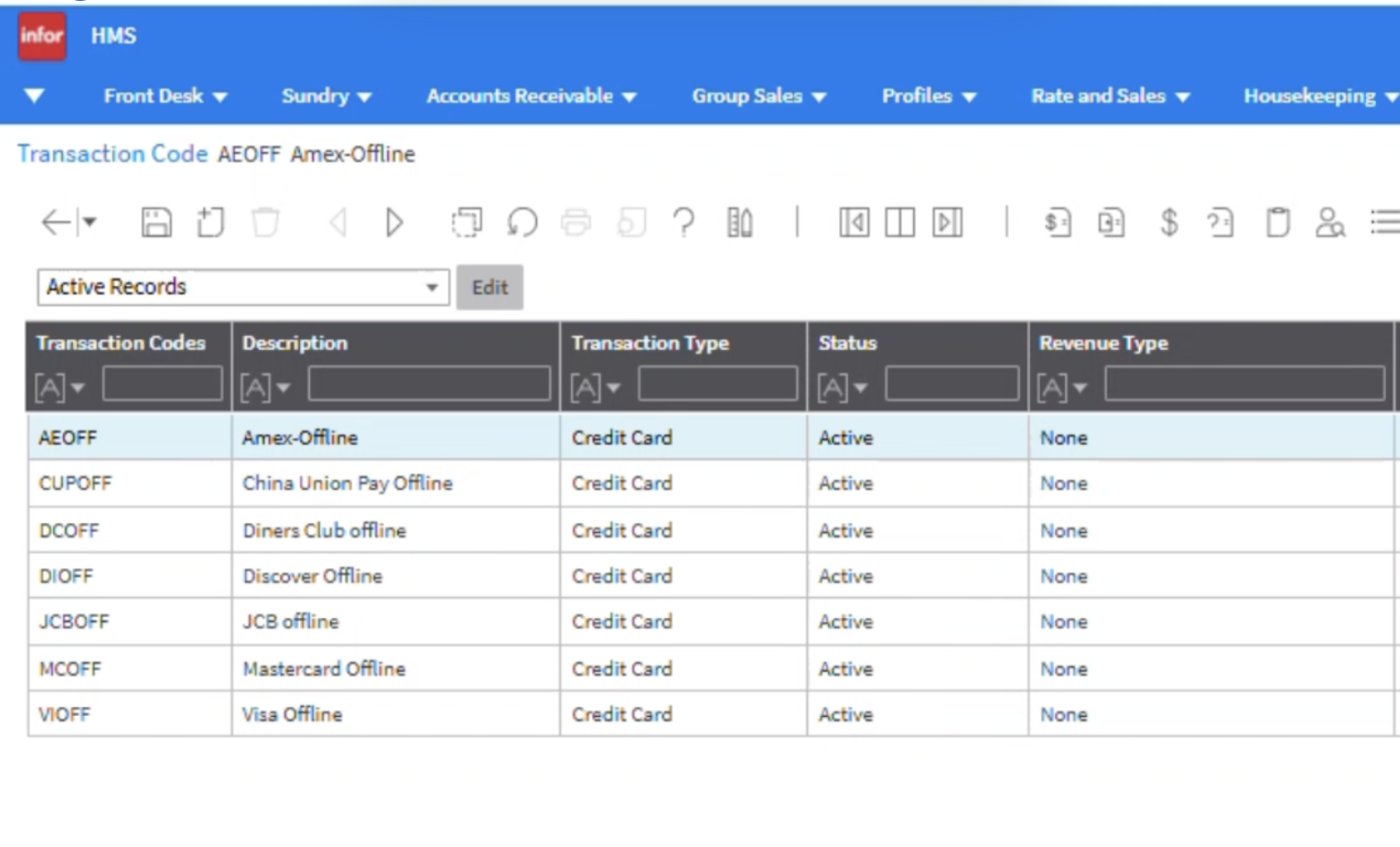Click the split view layout icon
Screen dimensions: 1400x847
[899, 222]
